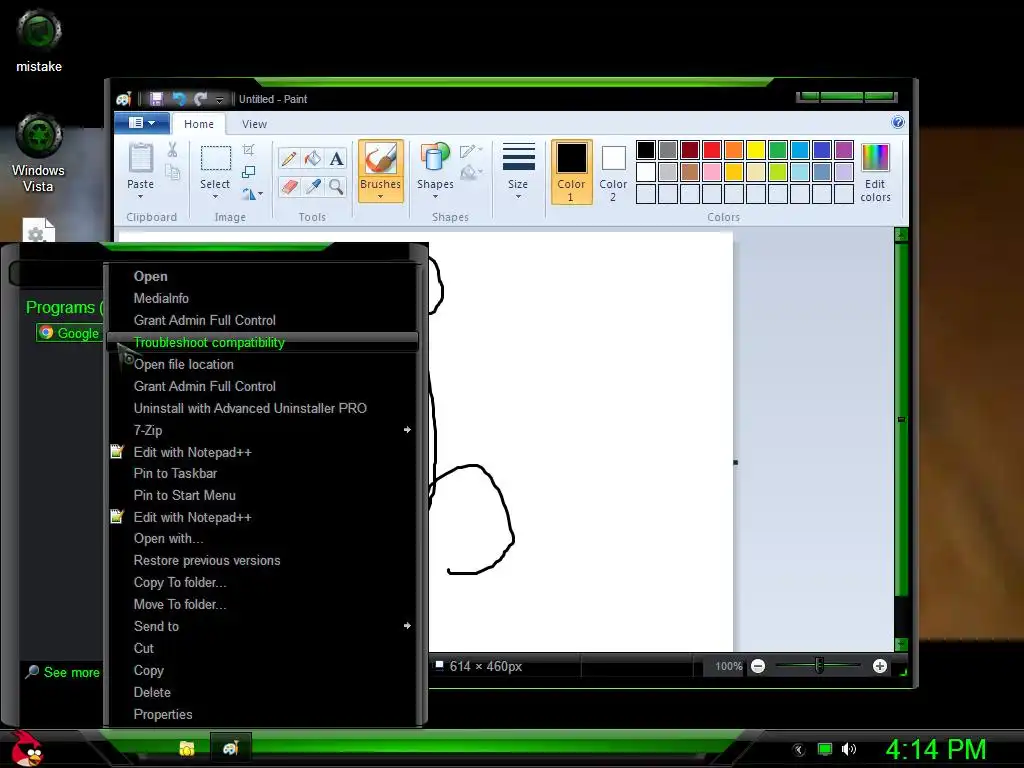Choose Delete in context menu
This screenshot has height=768, width=1024.
(x=262, y=692)
